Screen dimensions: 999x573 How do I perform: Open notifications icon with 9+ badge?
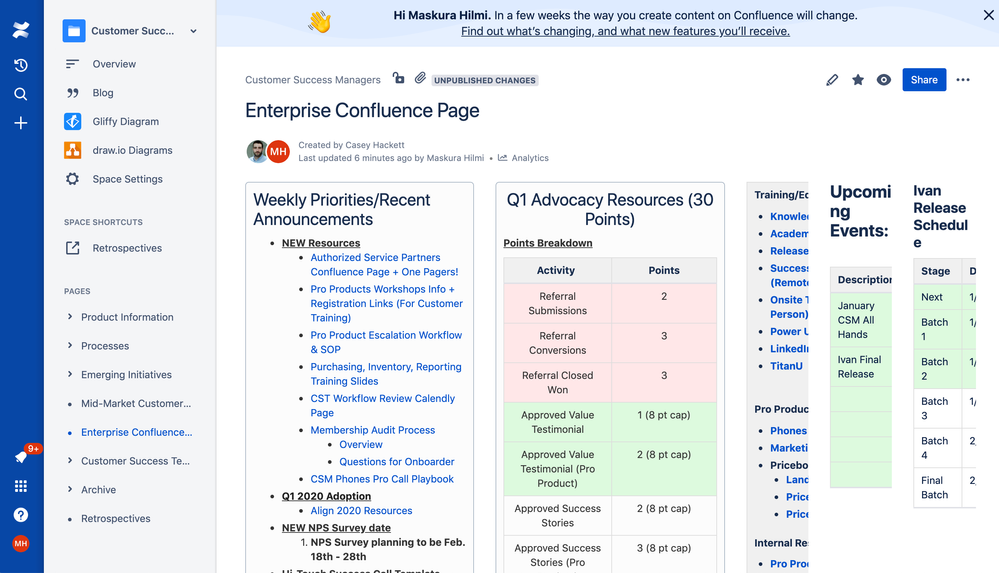tap(22, 456)
